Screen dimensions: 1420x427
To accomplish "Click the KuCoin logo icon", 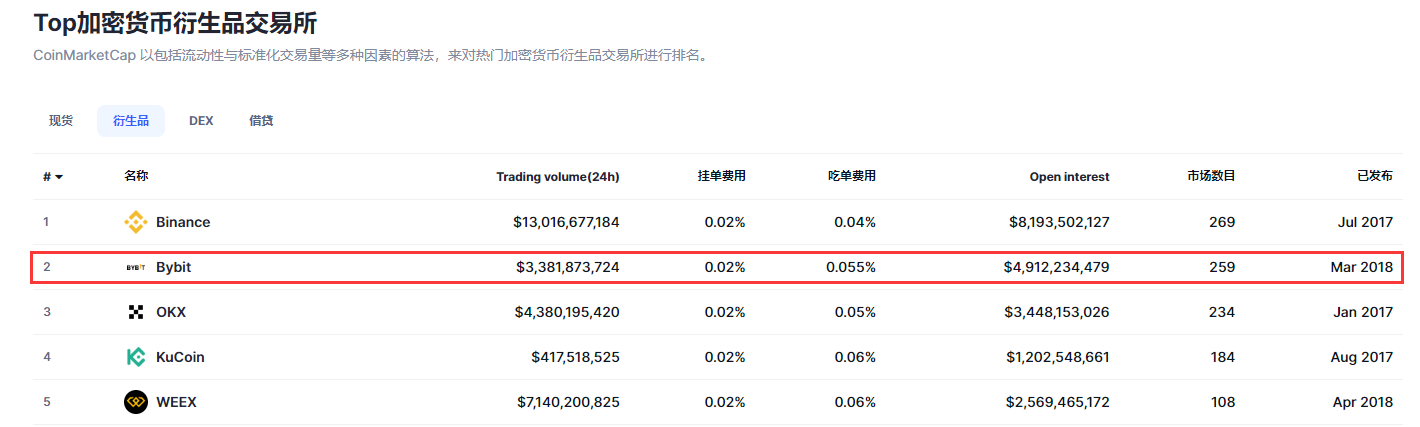I will point(135,357).
